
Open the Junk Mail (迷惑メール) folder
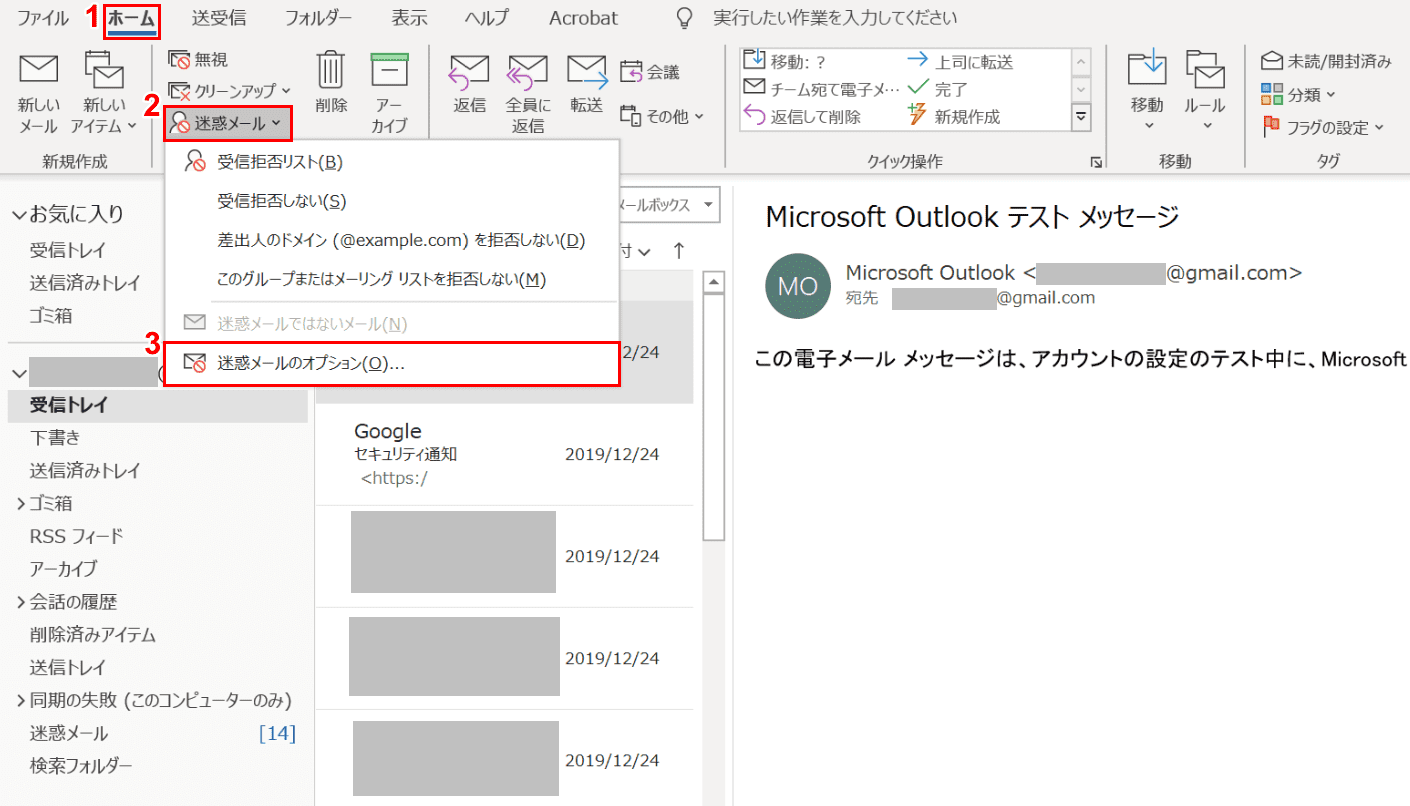coord(69,733)
